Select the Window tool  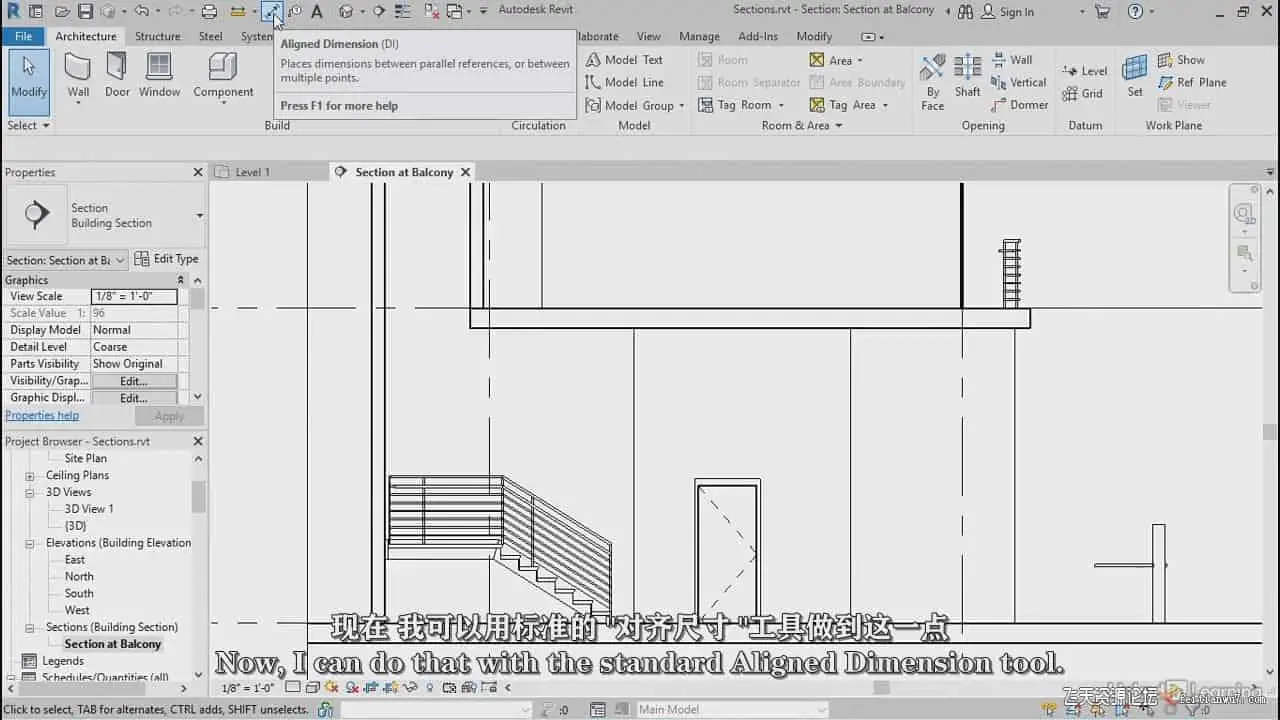(159, 75)
